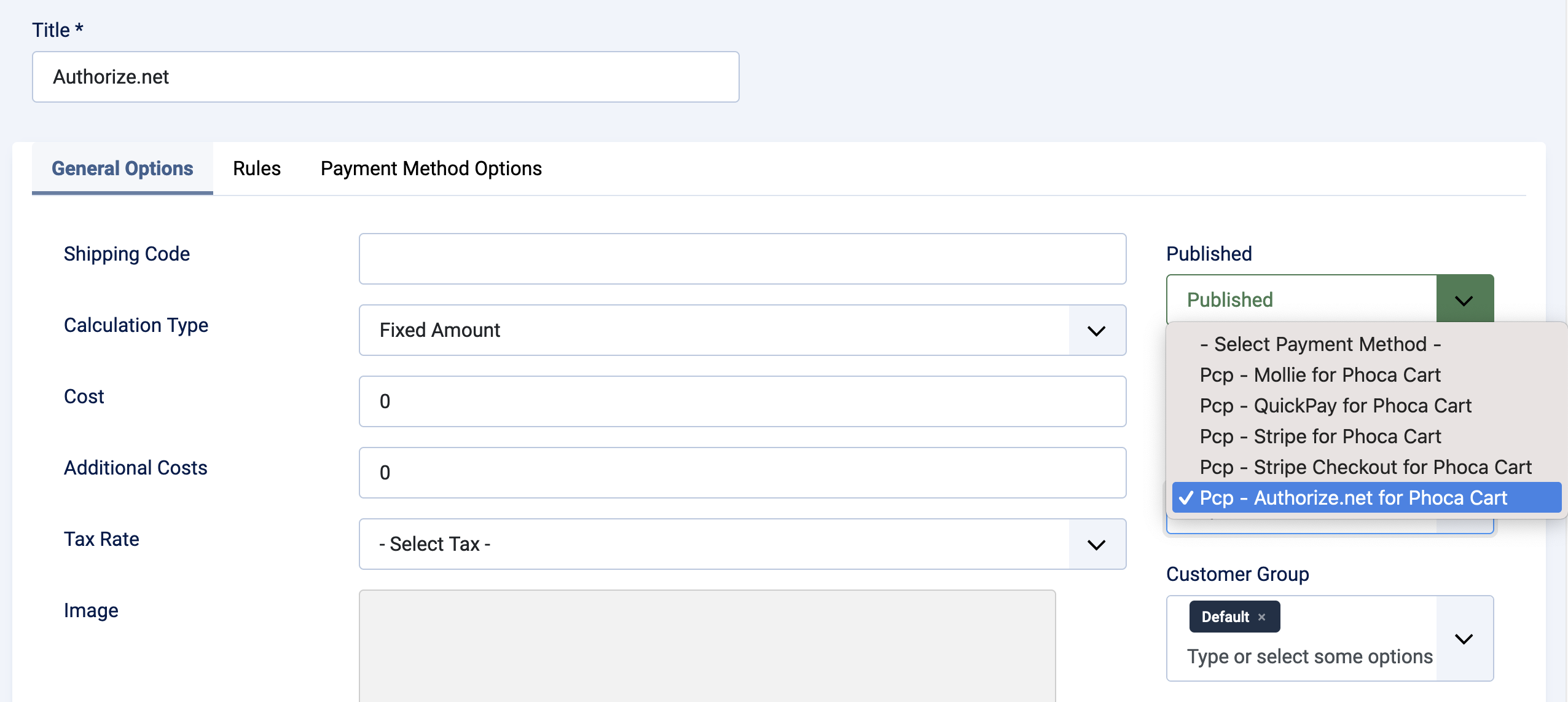The height and width of the screenshot is (702, 1568).
Task: Switch to the Rules tab
Action: [x=256, y=168]
